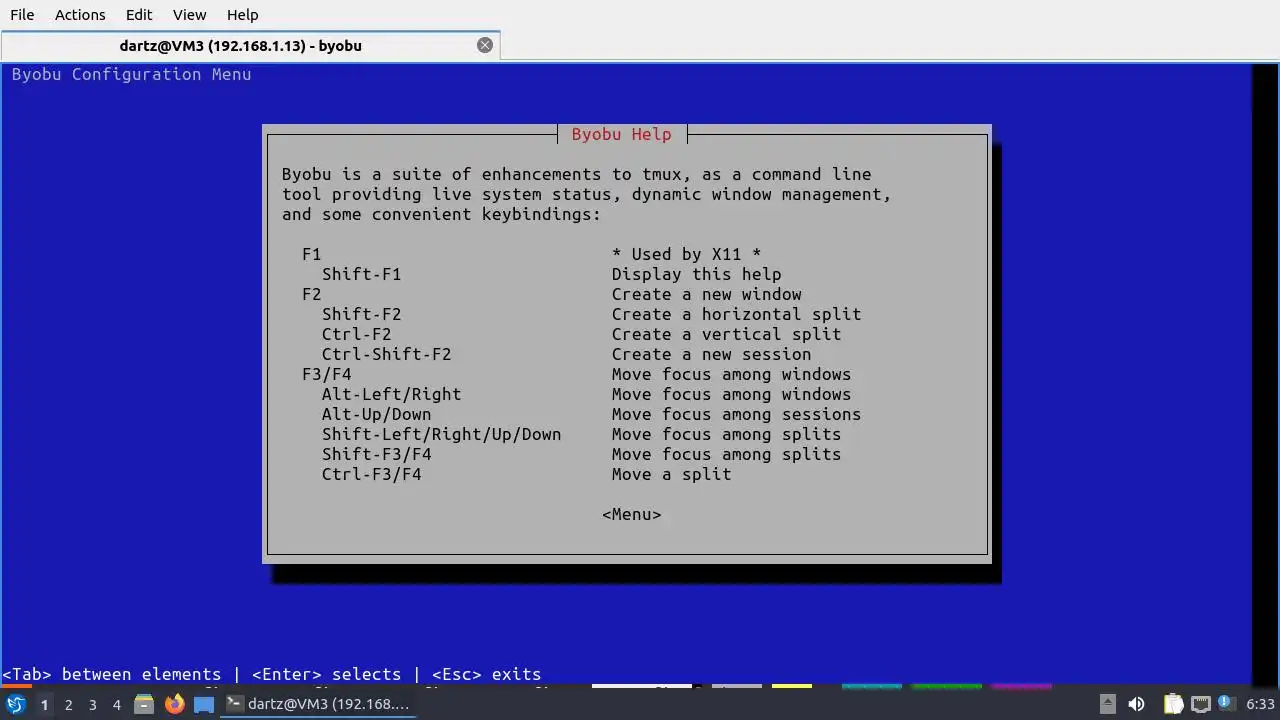
Task: Click '* Used by X11 *' text
Action: (x=686, y=254)
